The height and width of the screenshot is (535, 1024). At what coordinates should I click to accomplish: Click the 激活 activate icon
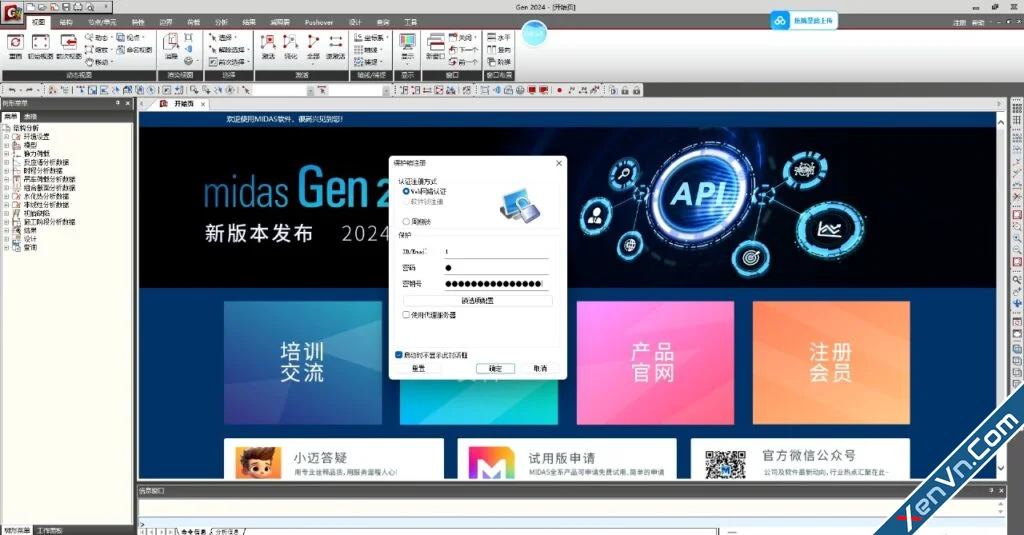268,43
